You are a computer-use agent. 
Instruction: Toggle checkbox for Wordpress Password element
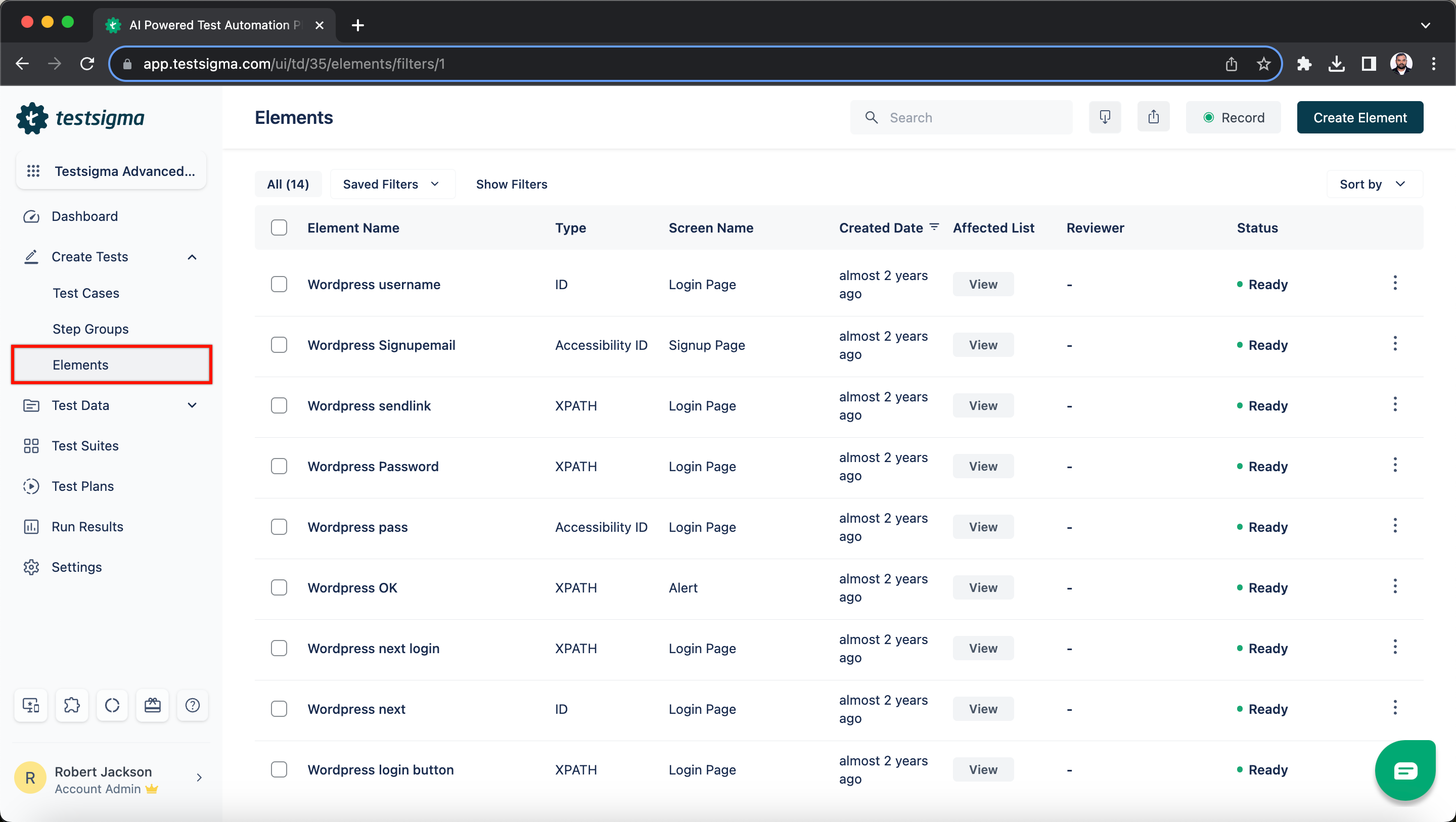click(x=279, y=466)
